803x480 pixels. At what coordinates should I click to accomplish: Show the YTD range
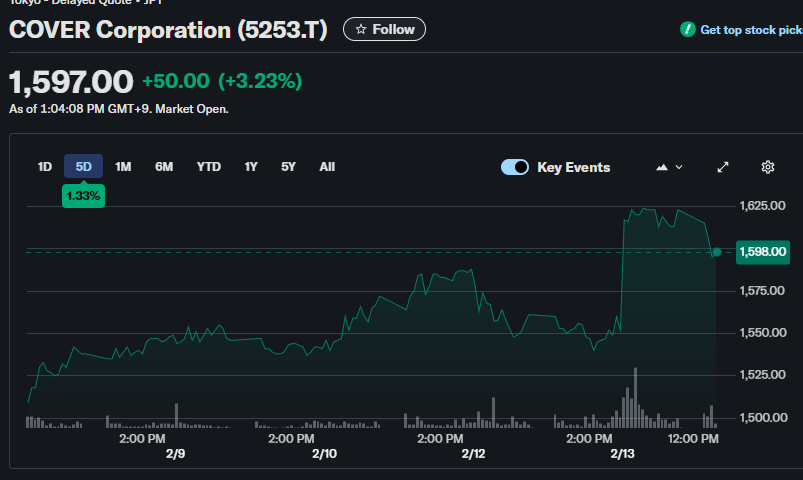209,166
